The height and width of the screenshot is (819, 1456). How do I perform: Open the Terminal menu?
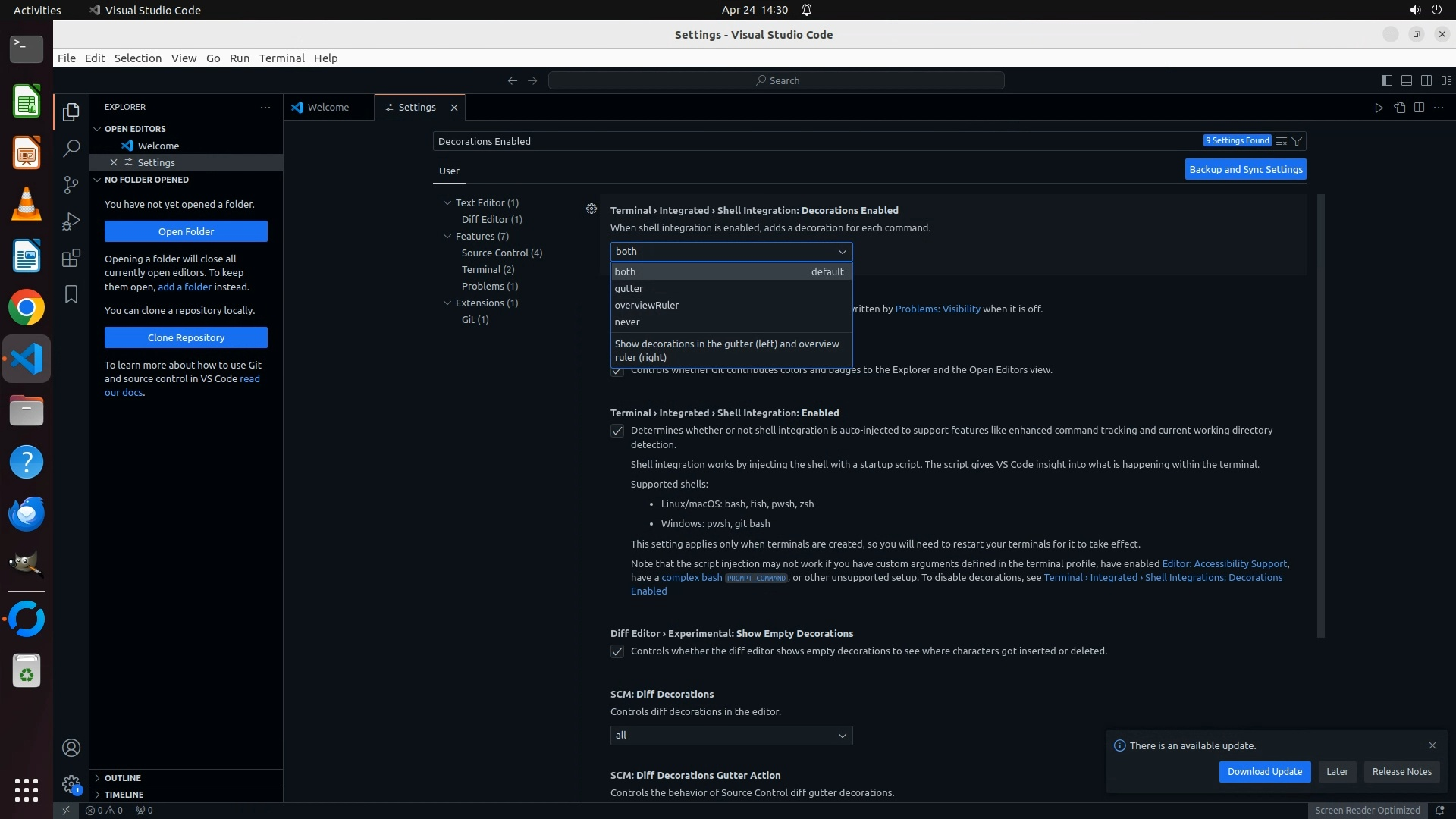(x=281, y=58)
